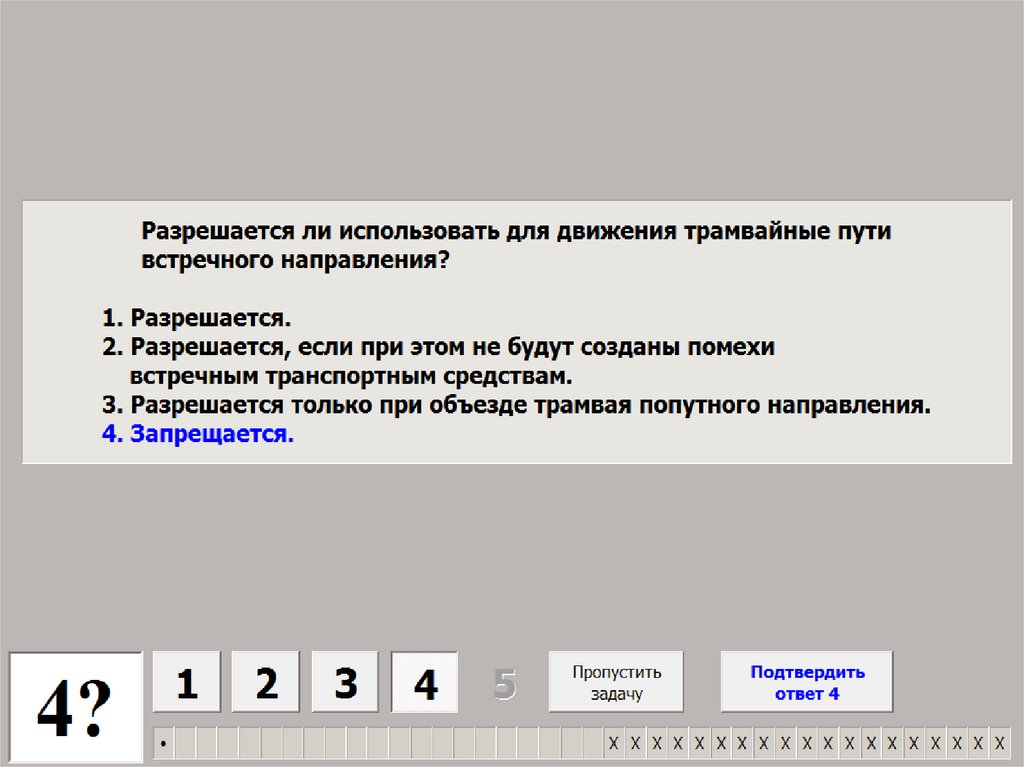
Task: Skip the task with 'Пропустить задачу'
Action: [x=616, y=683]
